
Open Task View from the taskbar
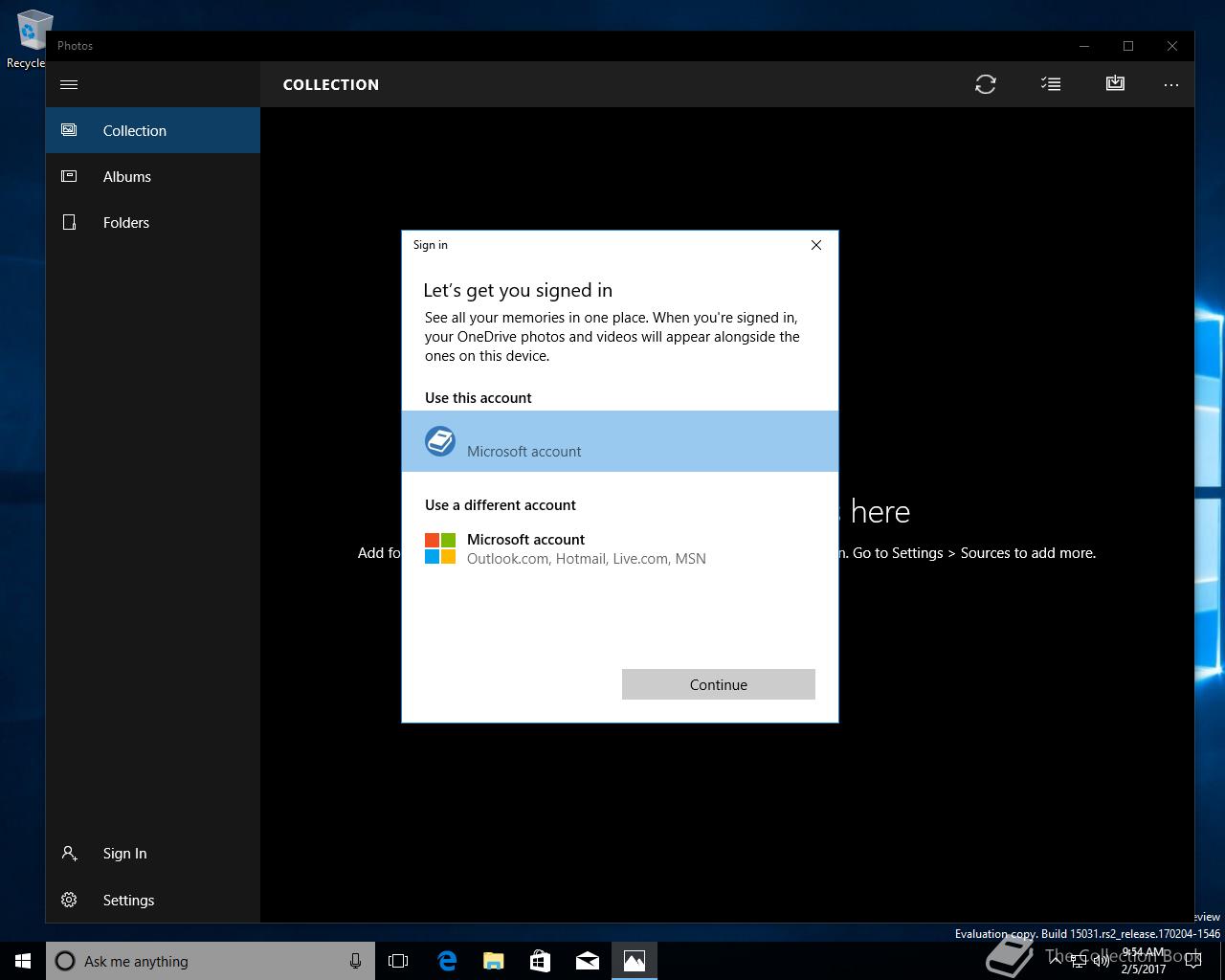pyautogui.click(x=398, y=961)
